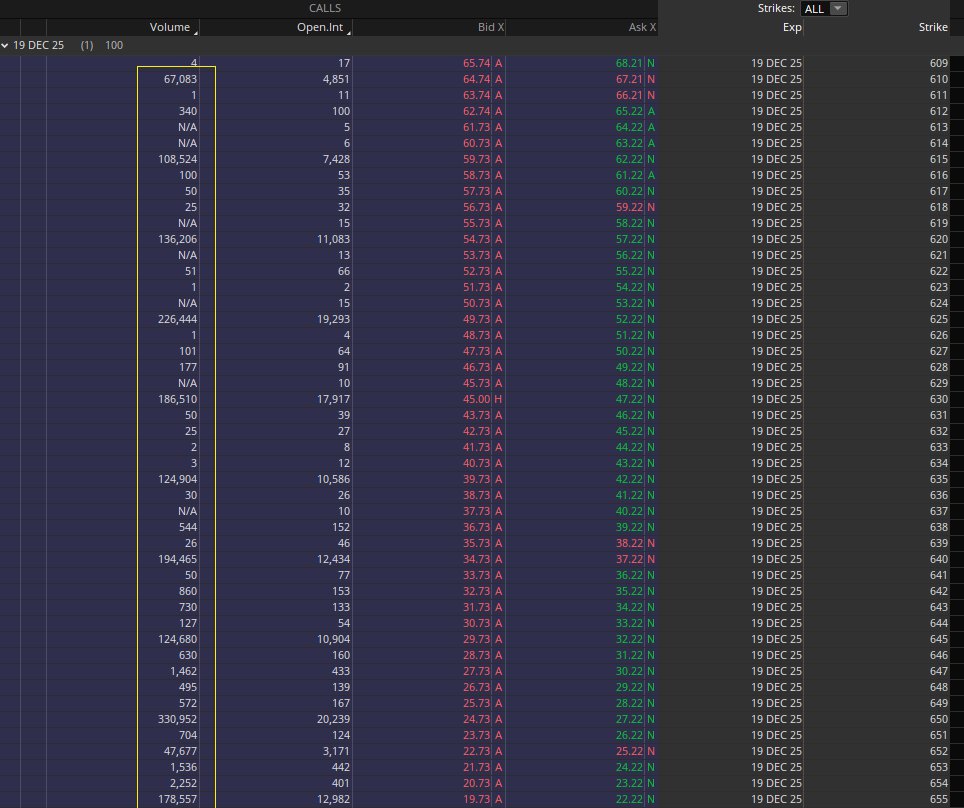The image size is (964, 808).
Task: Click the ask price 52.22 at strike 625
Action: (631, 319)
